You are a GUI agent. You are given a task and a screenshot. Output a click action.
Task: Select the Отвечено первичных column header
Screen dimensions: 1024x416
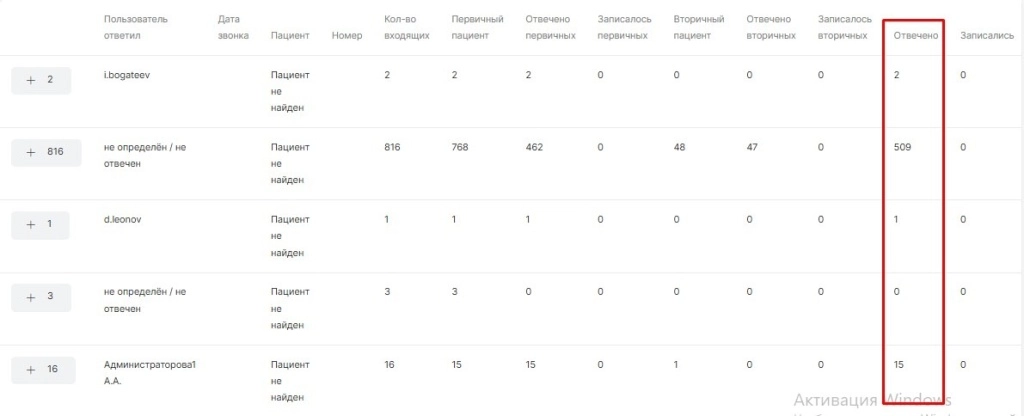click(x=550, y=27)
